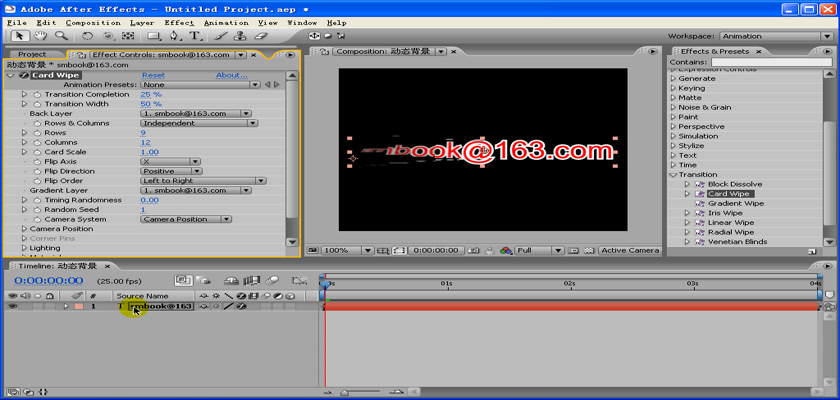Toggle Title-Action Safe grid button
Image resolution: width=840 pixels, height=400 pixels.
pyautogui.click(x=383, y=250)
